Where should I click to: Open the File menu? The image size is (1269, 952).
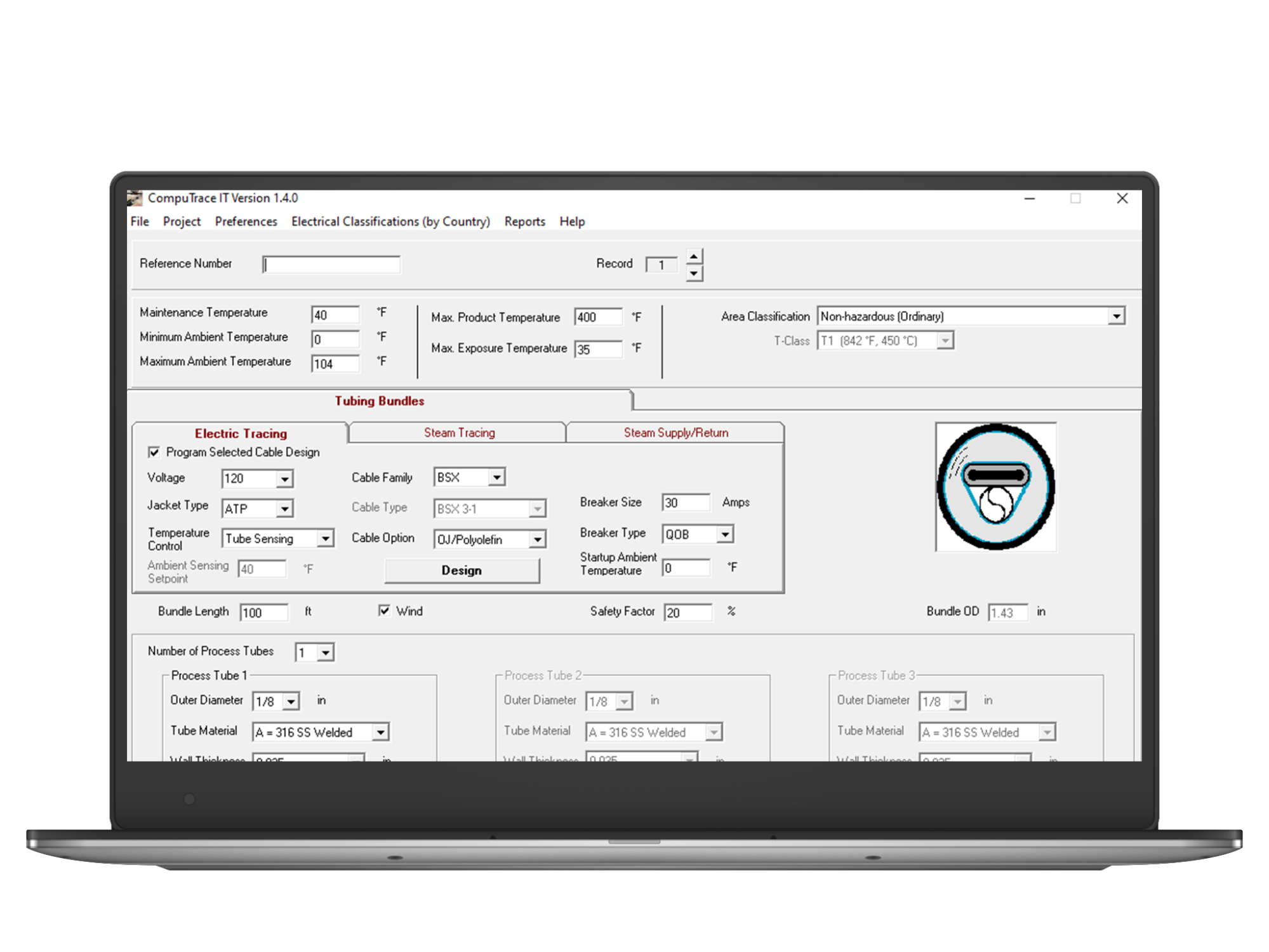140,221
